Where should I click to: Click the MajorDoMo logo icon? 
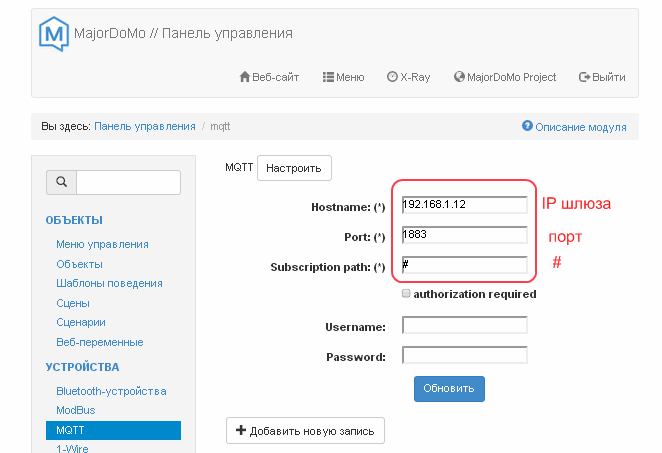pyautogui.click(x=54, y=34)
